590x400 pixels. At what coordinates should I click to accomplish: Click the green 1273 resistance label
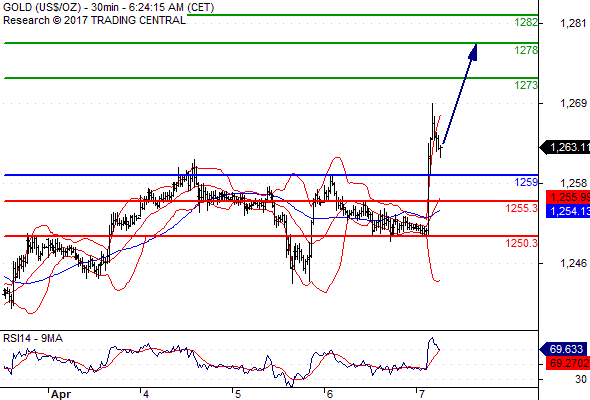tap(526, 85)
